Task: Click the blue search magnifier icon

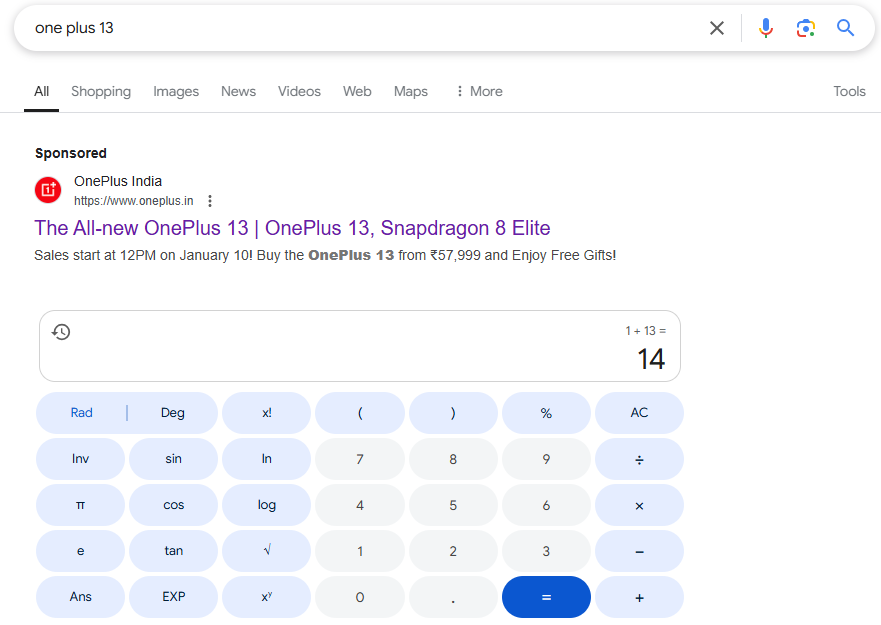Action: pyautogui.click(x=845, y=28)
